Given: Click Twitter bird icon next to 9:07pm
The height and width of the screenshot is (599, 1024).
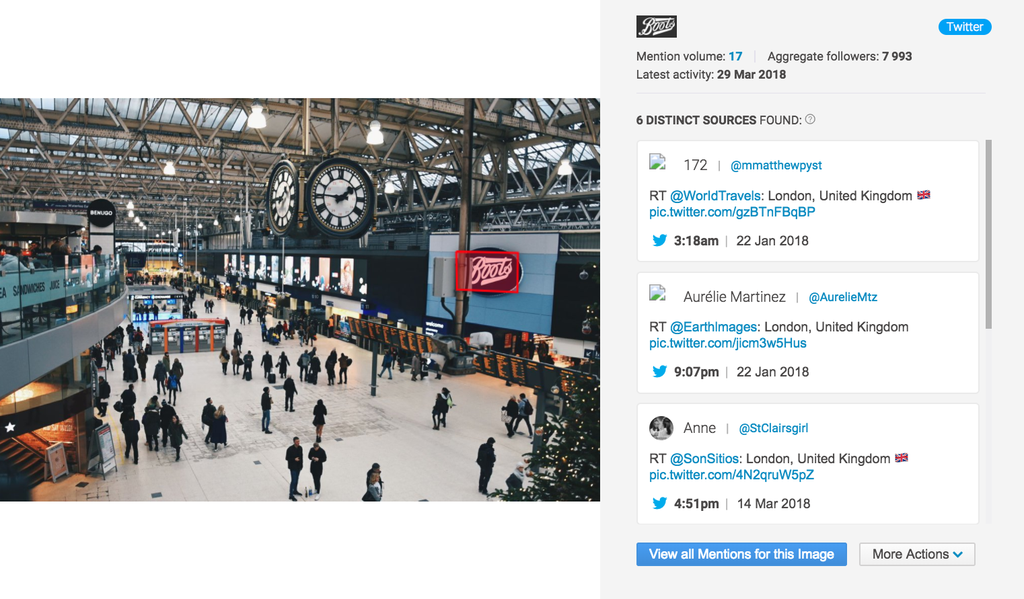Looking at the screenshot, I should coord(660,372).
